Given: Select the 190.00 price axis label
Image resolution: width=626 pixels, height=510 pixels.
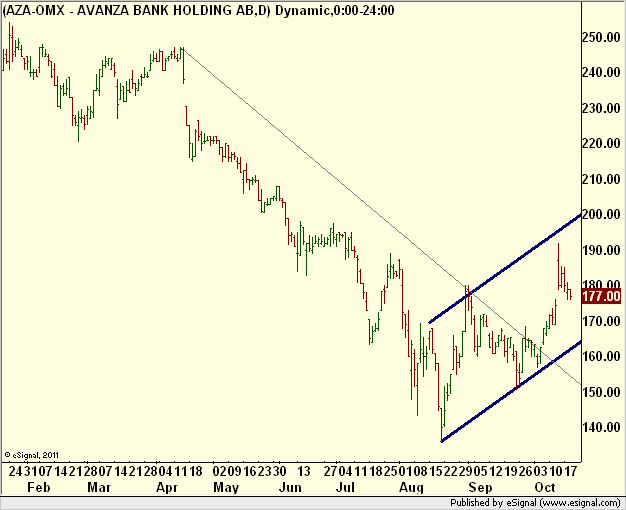Looking at the screenshot, I should click(601, 250).
